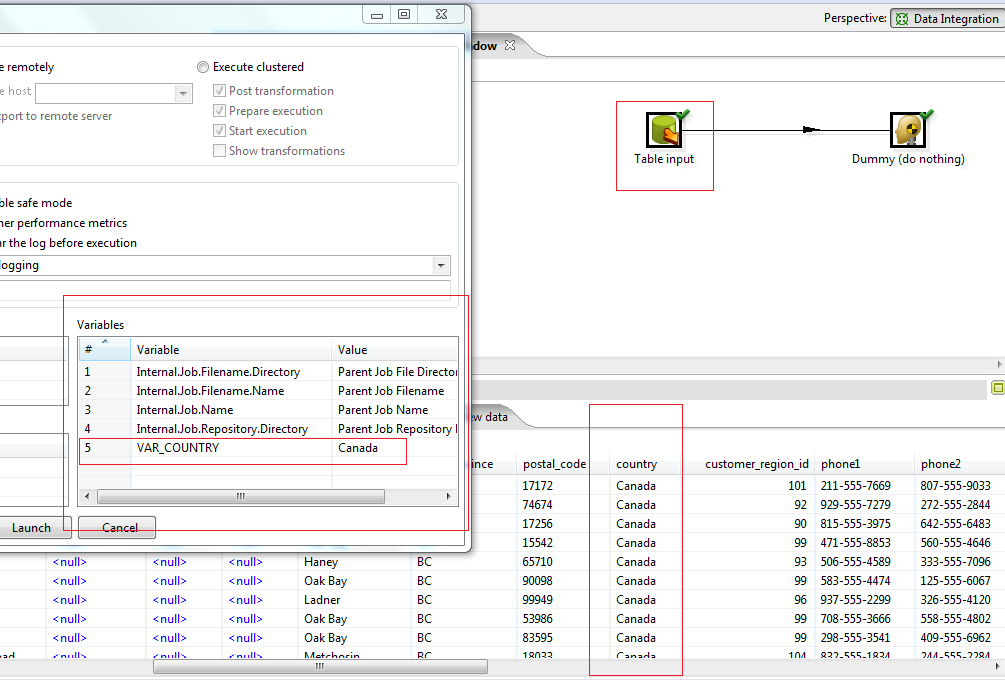The image size is (1005, 680).
Task: Open the remote host dropdown
Action: click(x=182, y=92)
